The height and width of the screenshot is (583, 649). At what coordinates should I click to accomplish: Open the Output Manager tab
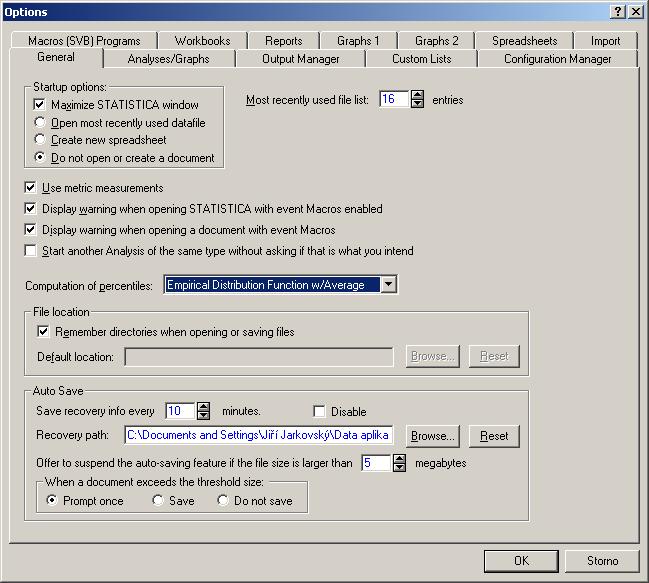click(x=300, y=59)
